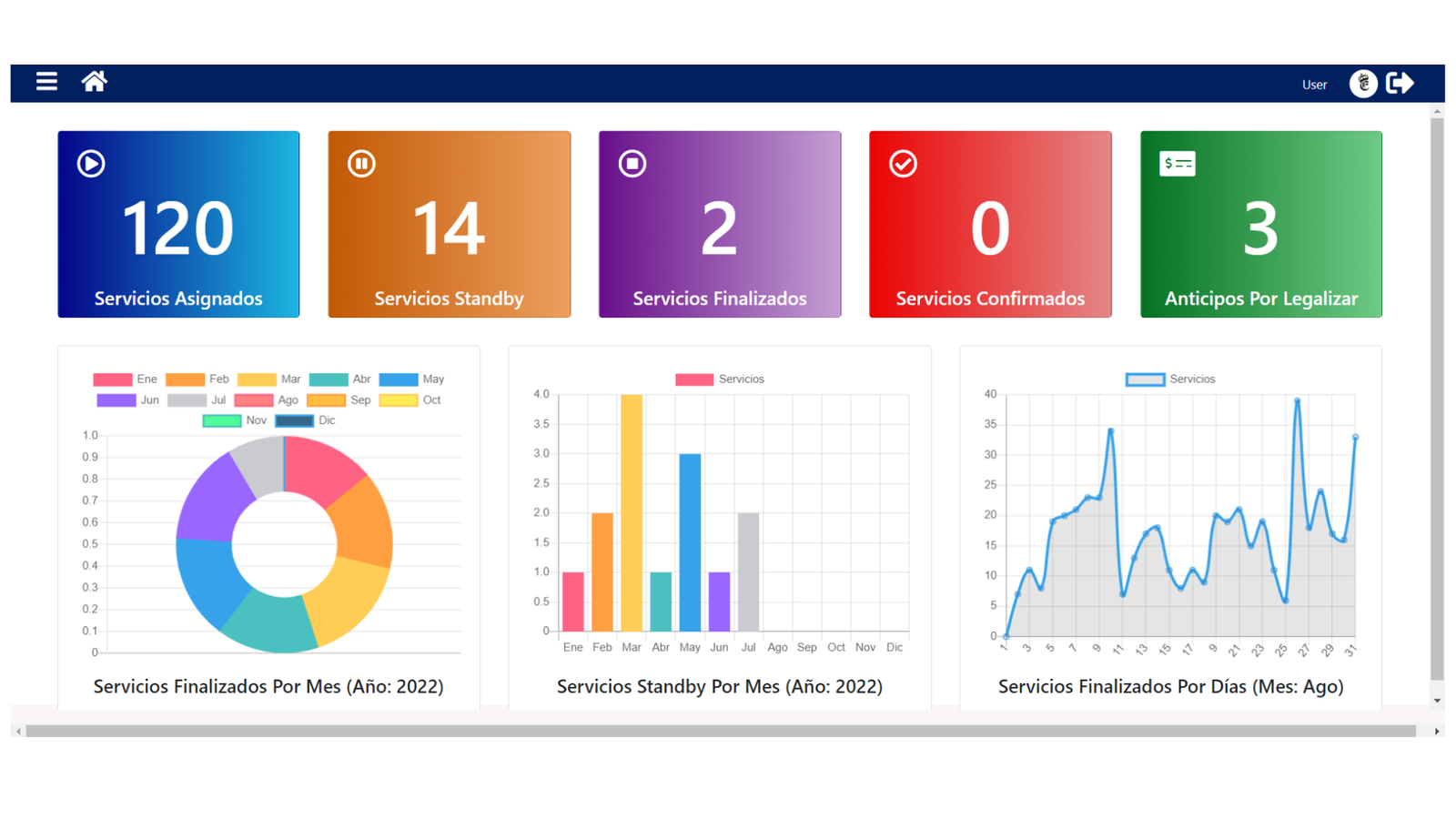The image size is (1456, 819).
Task: Open the user avatar profile
Action: [x=1362, y=84]
